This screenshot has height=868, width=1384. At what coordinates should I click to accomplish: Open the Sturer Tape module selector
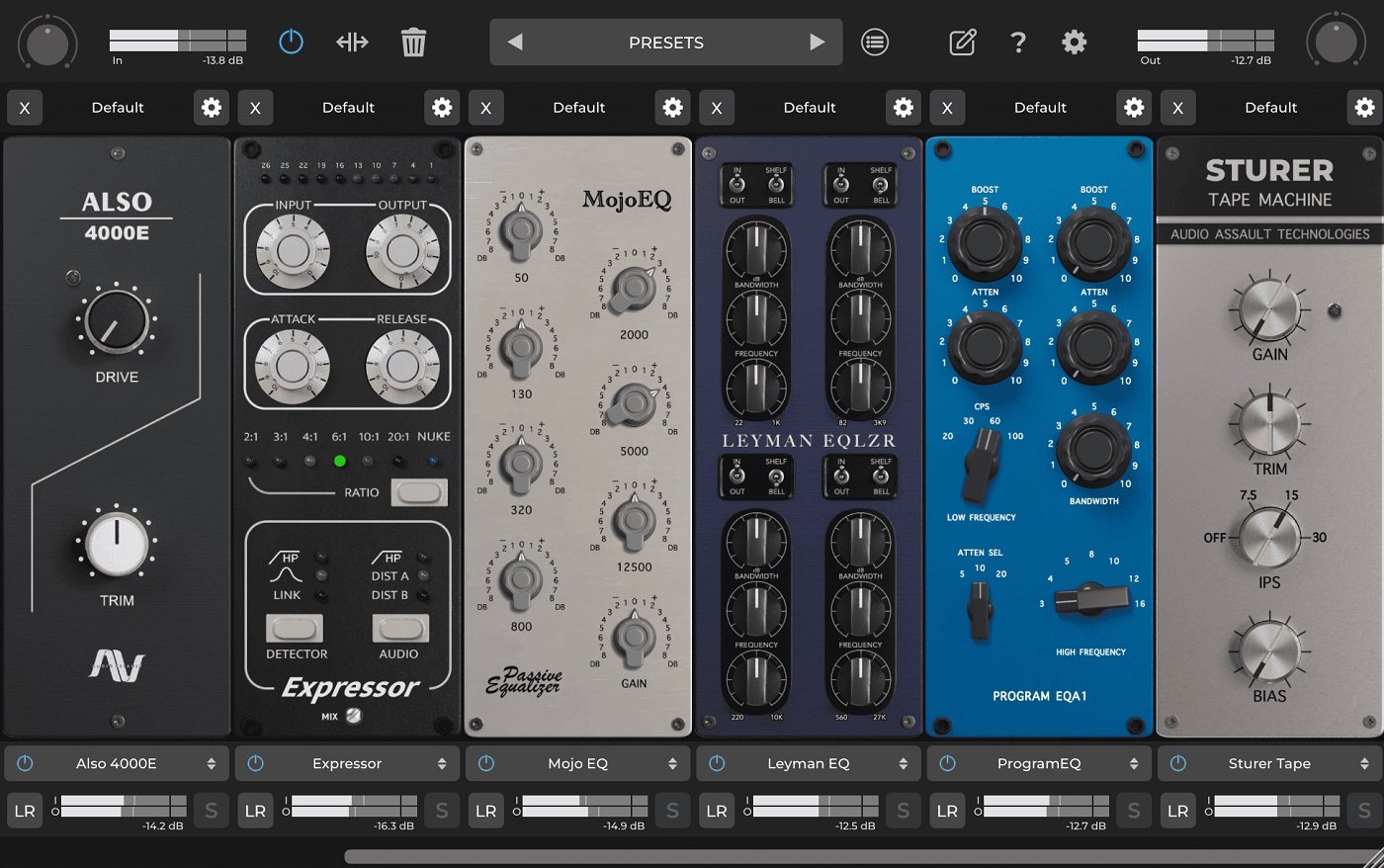1269,762
